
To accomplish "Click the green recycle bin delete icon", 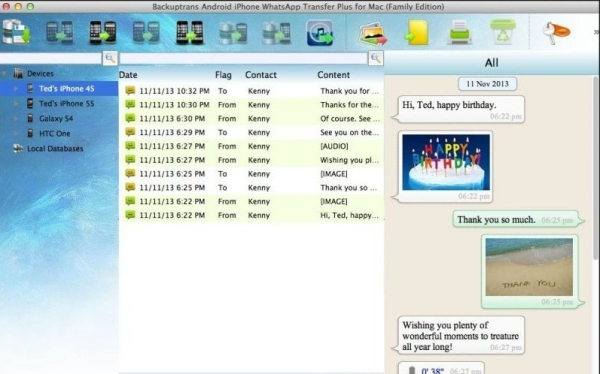I will click(x=503, y=32).
